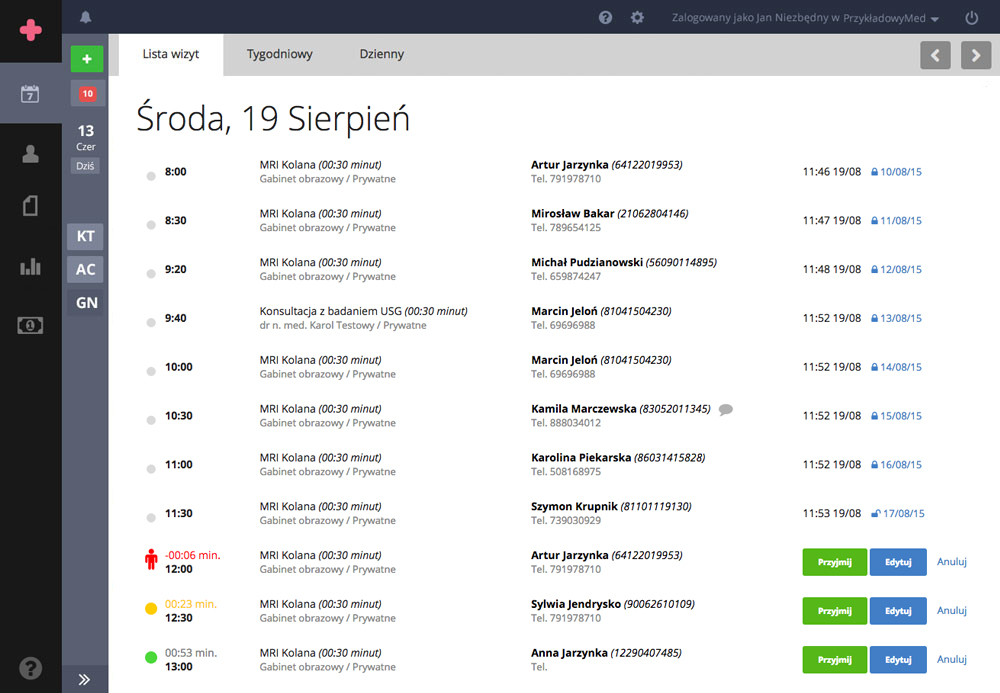The width and height of the screenshot is (1000, 693).
Task: Open help question mark in top bar
Action: 605,18
